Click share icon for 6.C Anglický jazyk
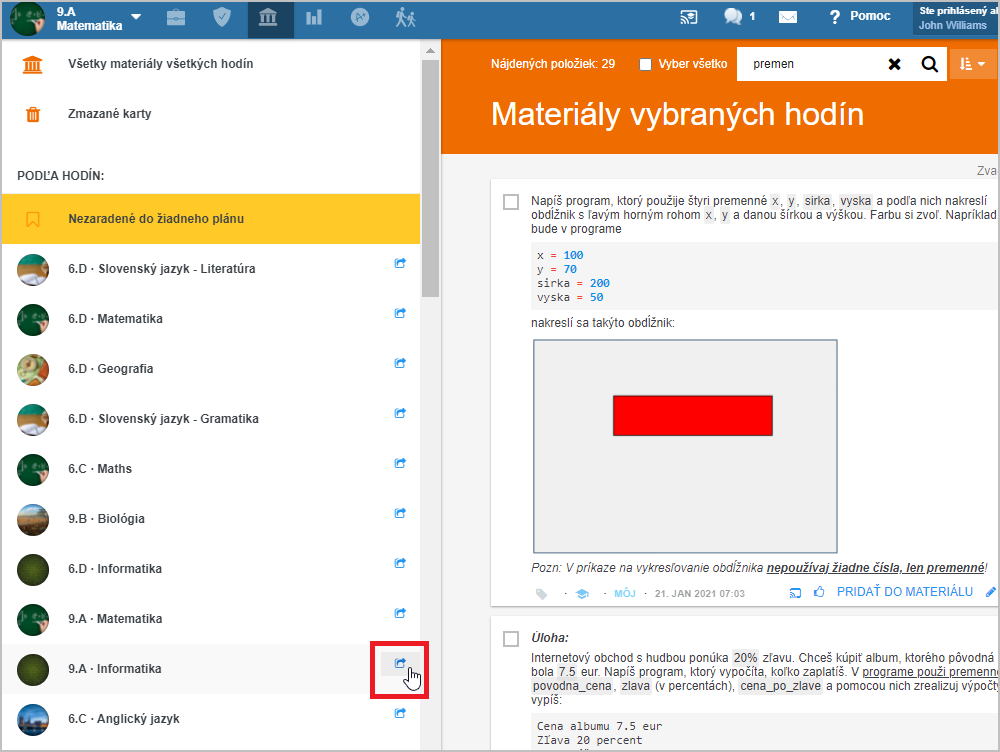 coord(400,713)
